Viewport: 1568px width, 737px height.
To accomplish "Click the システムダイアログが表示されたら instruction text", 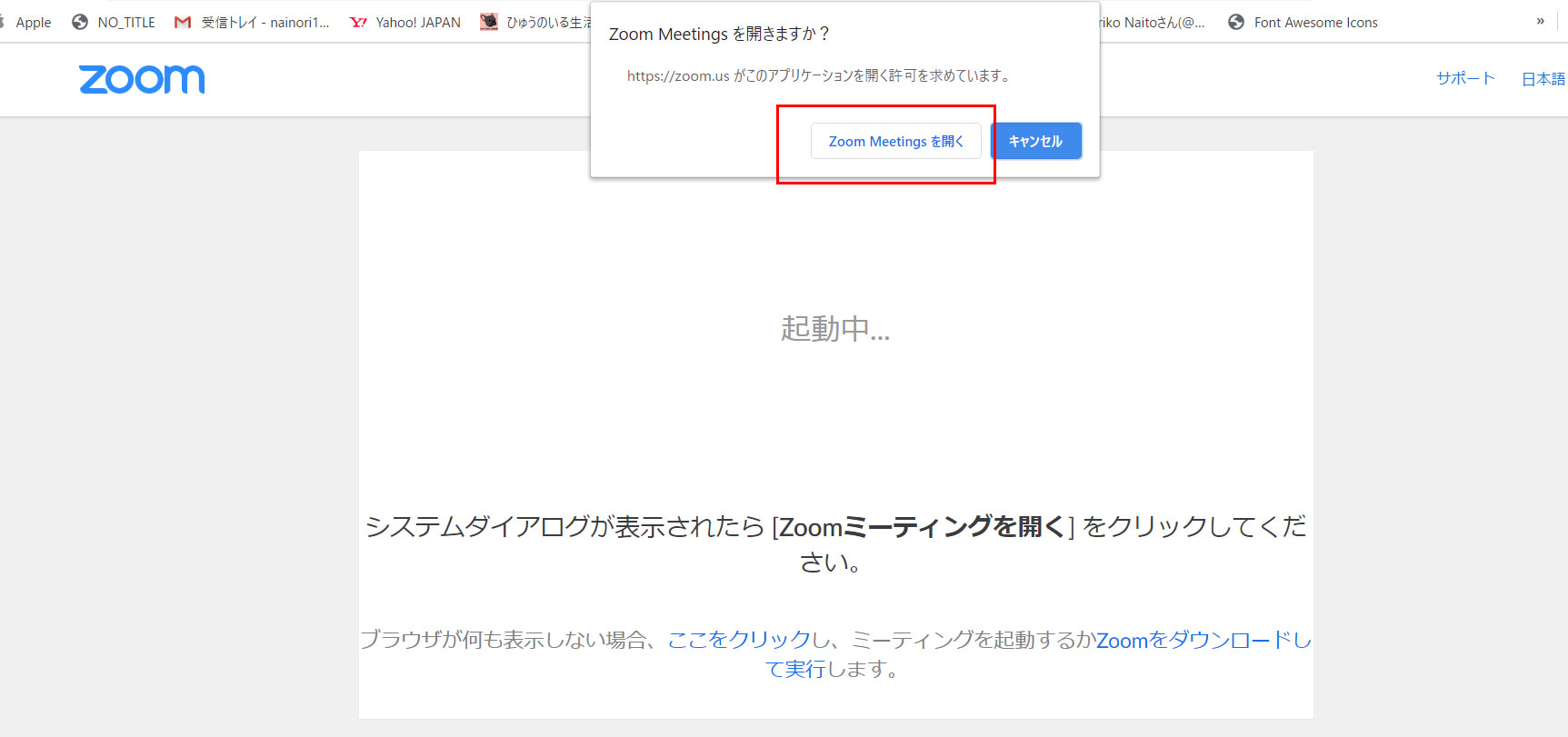I will [x=835, y=543].
